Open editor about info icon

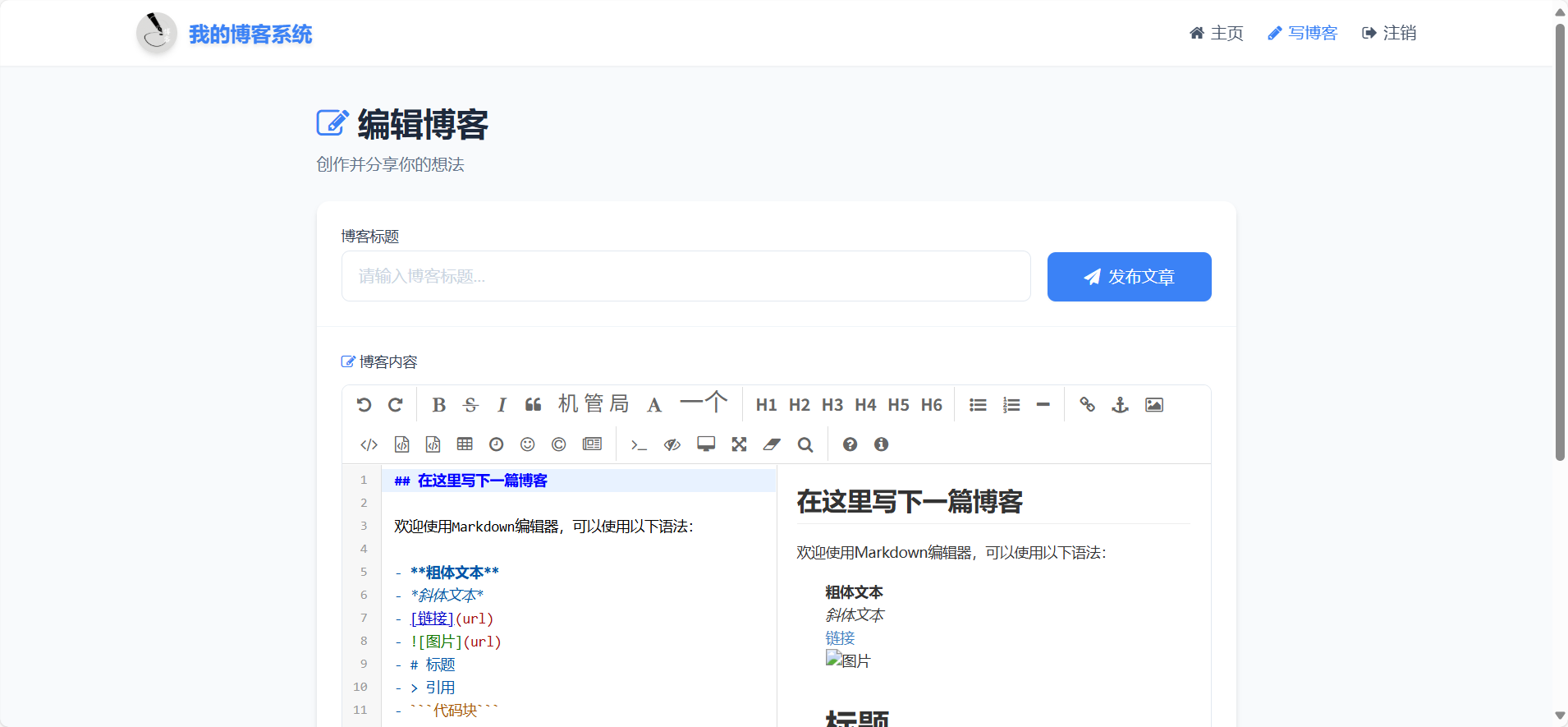[x=881, y=444]
